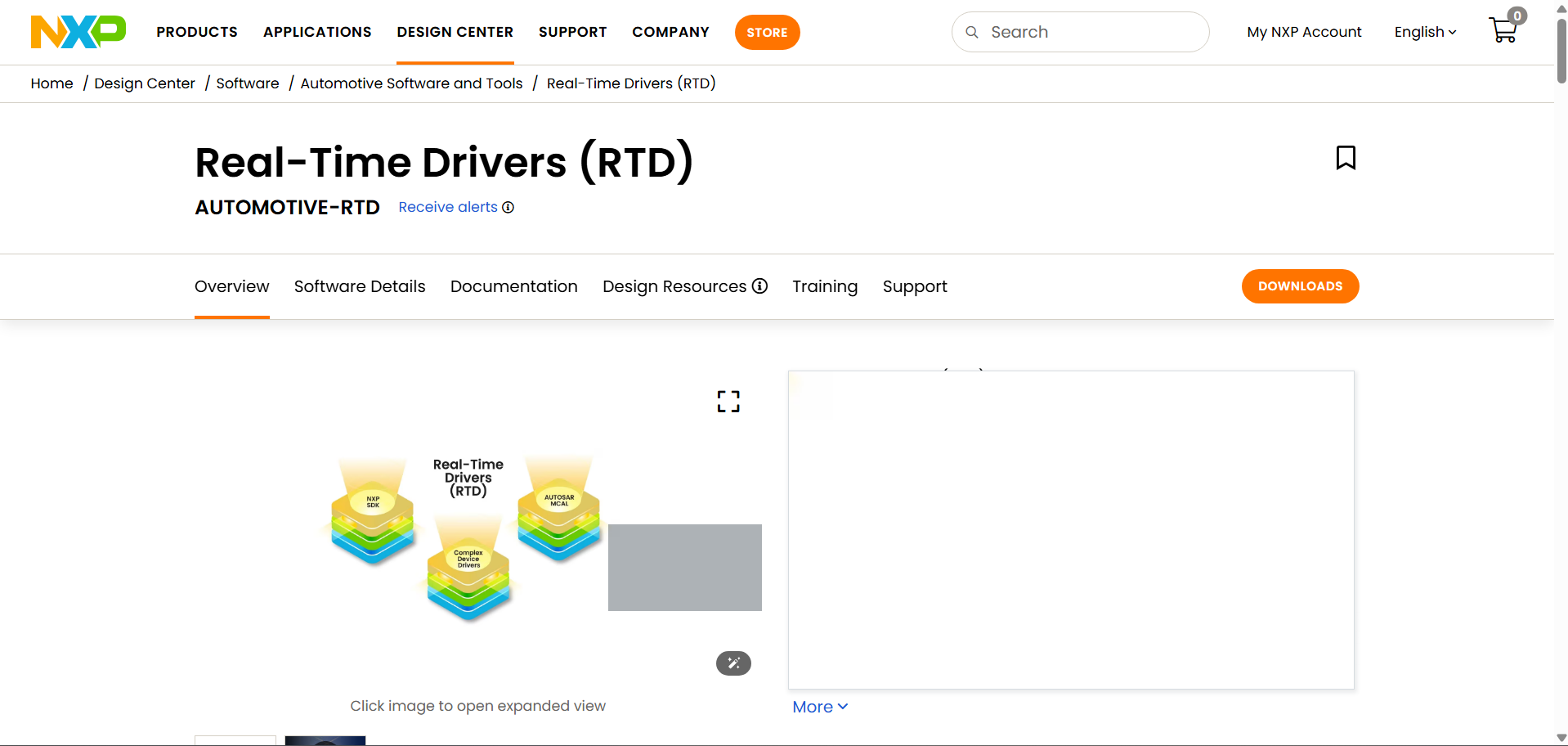Expand the image to fullscreen view

(728, 401)
